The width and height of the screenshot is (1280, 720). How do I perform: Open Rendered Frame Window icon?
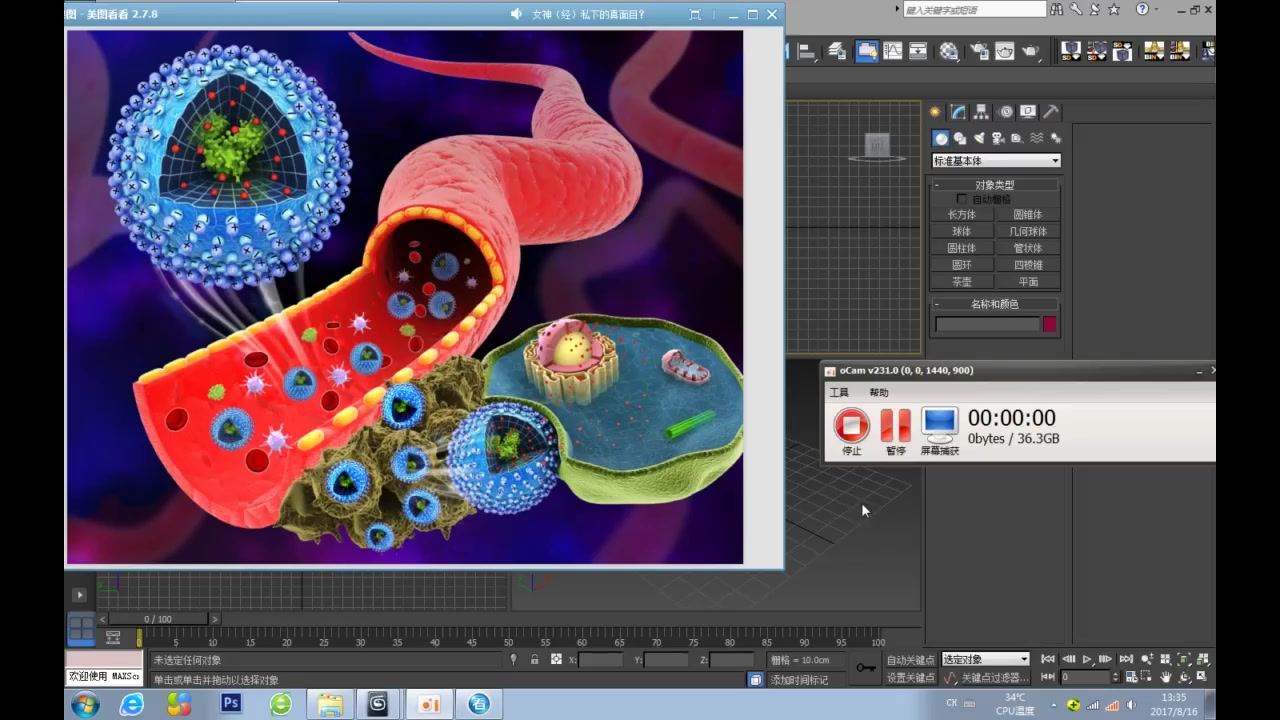pyautogui.click(x=1005, y=51)
